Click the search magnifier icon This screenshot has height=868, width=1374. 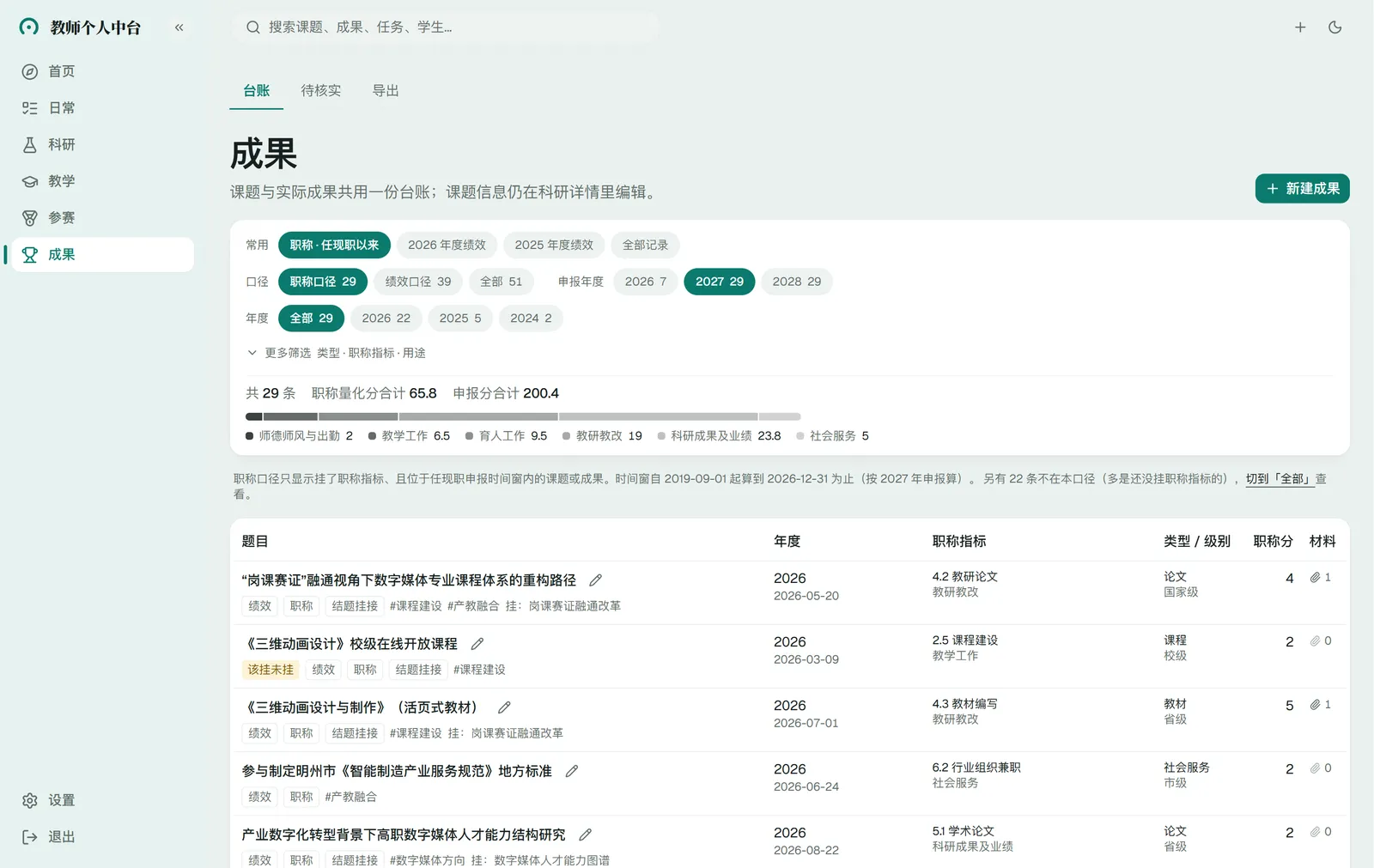(253, 27)
